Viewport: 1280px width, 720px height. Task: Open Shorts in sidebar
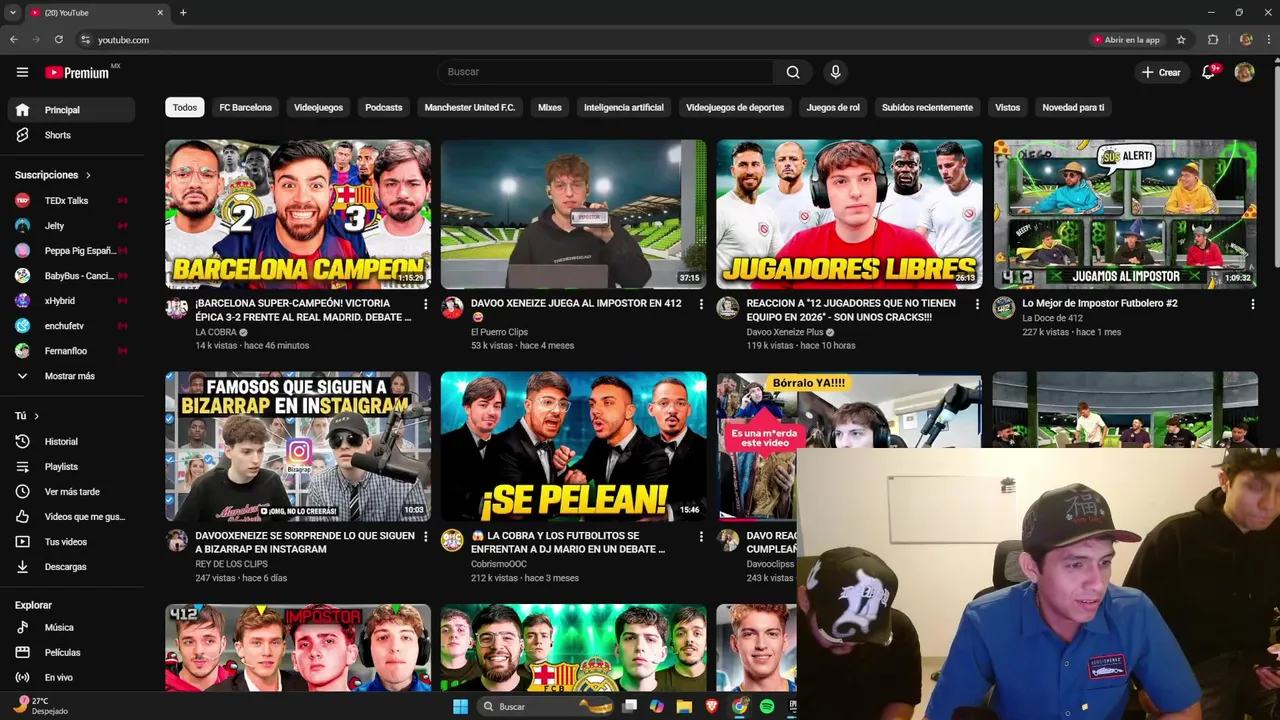click(x=70, y=135)
